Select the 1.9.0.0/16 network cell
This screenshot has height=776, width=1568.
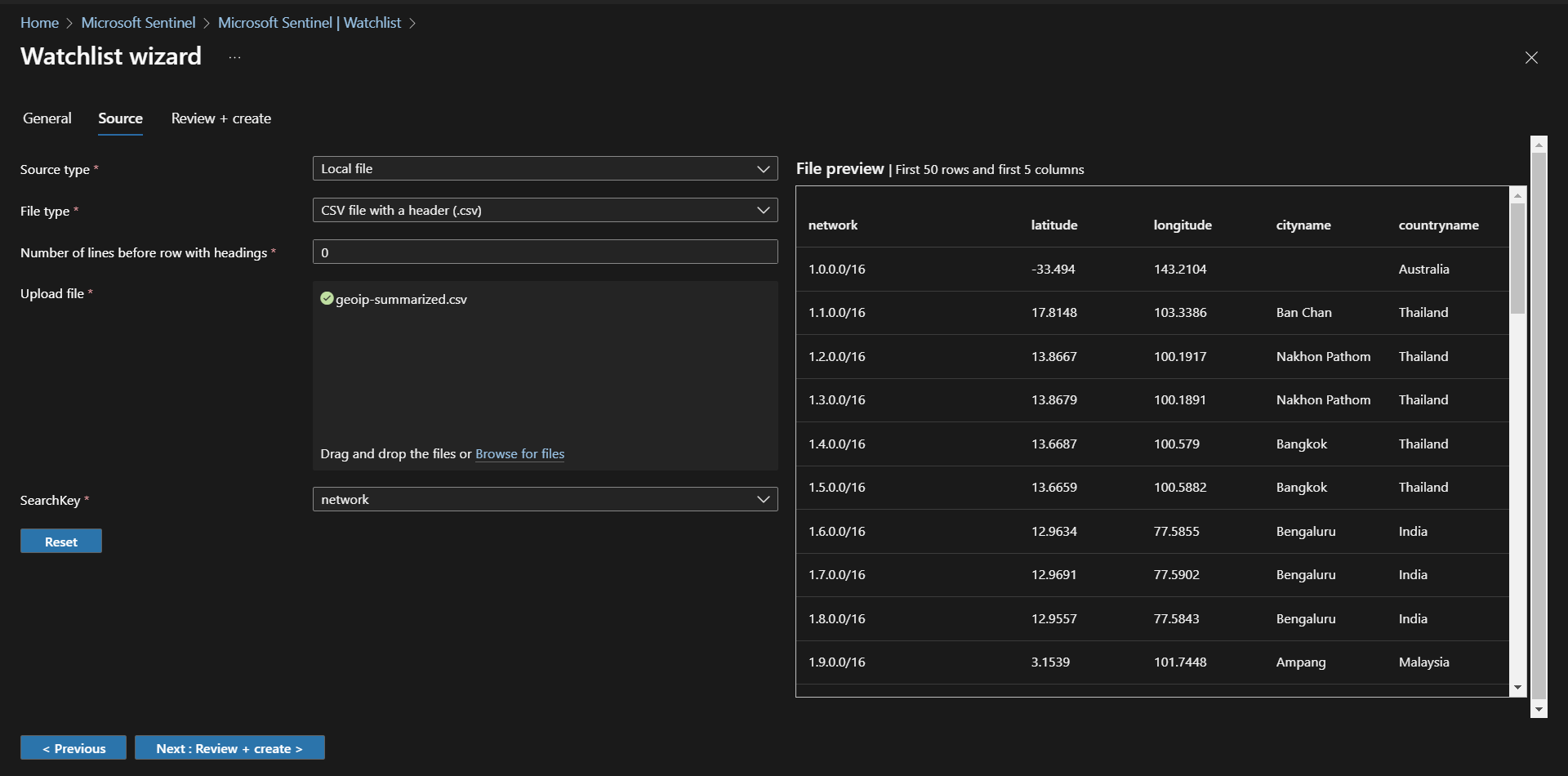[837, 662]
